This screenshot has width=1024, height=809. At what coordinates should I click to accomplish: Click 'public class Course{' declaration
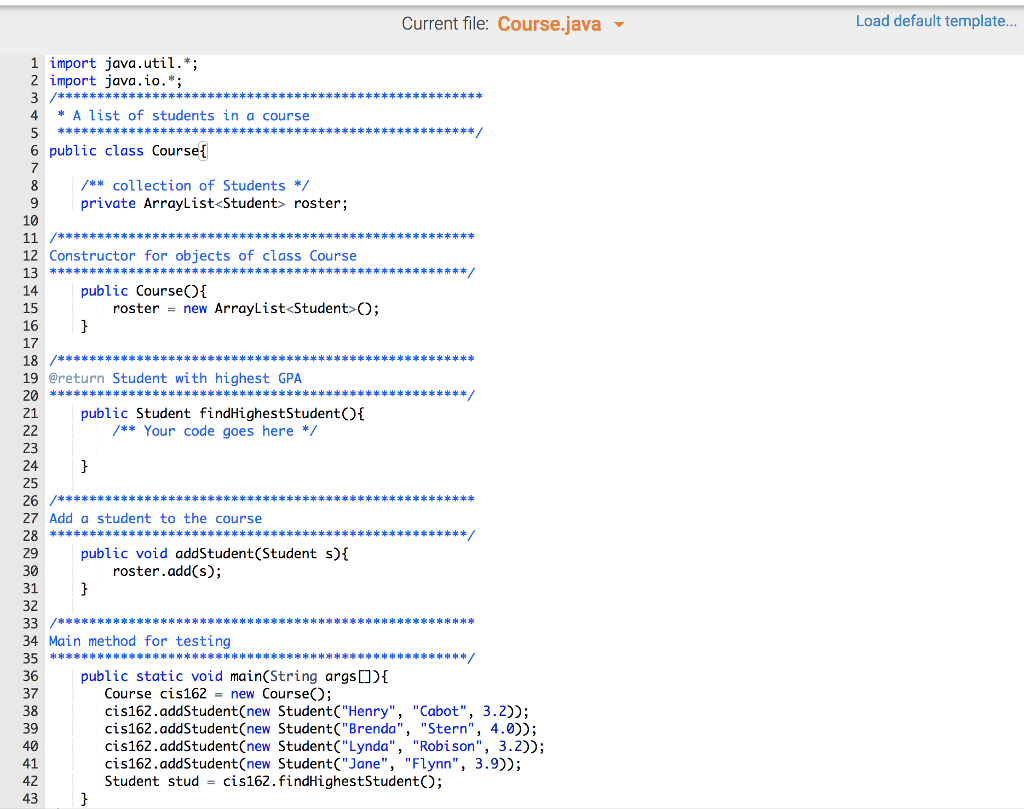click(x=128, y=151)
